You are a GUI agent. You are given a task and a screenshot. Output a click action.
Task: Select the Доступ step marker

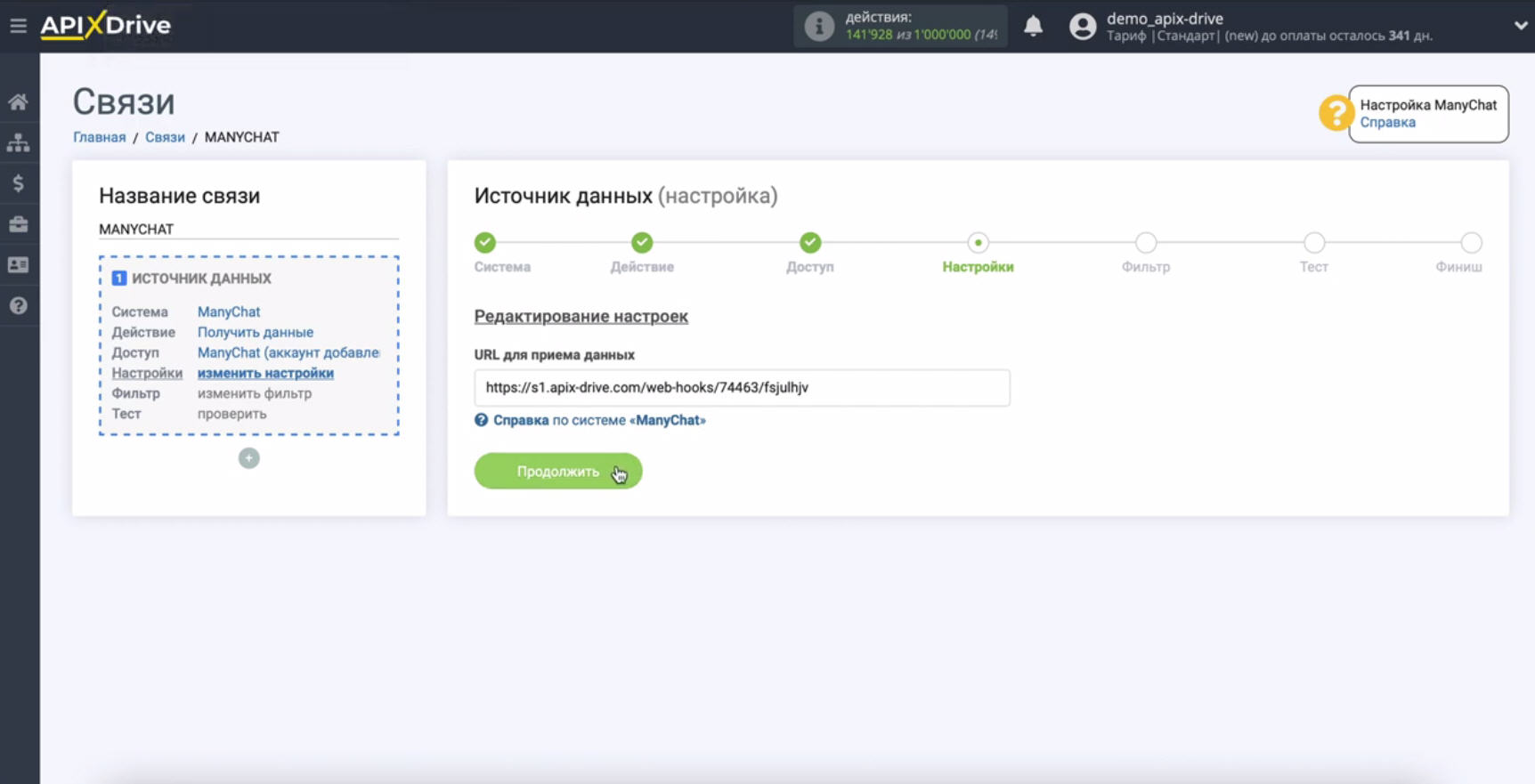tap(810, 242)
